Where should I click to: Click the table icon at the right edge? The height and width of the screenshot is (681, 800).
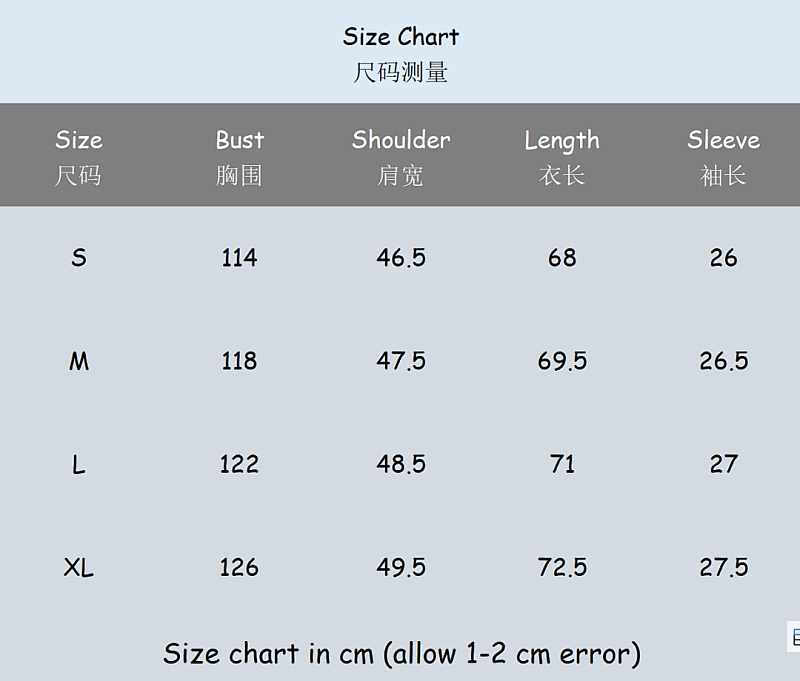pos(794,637)
